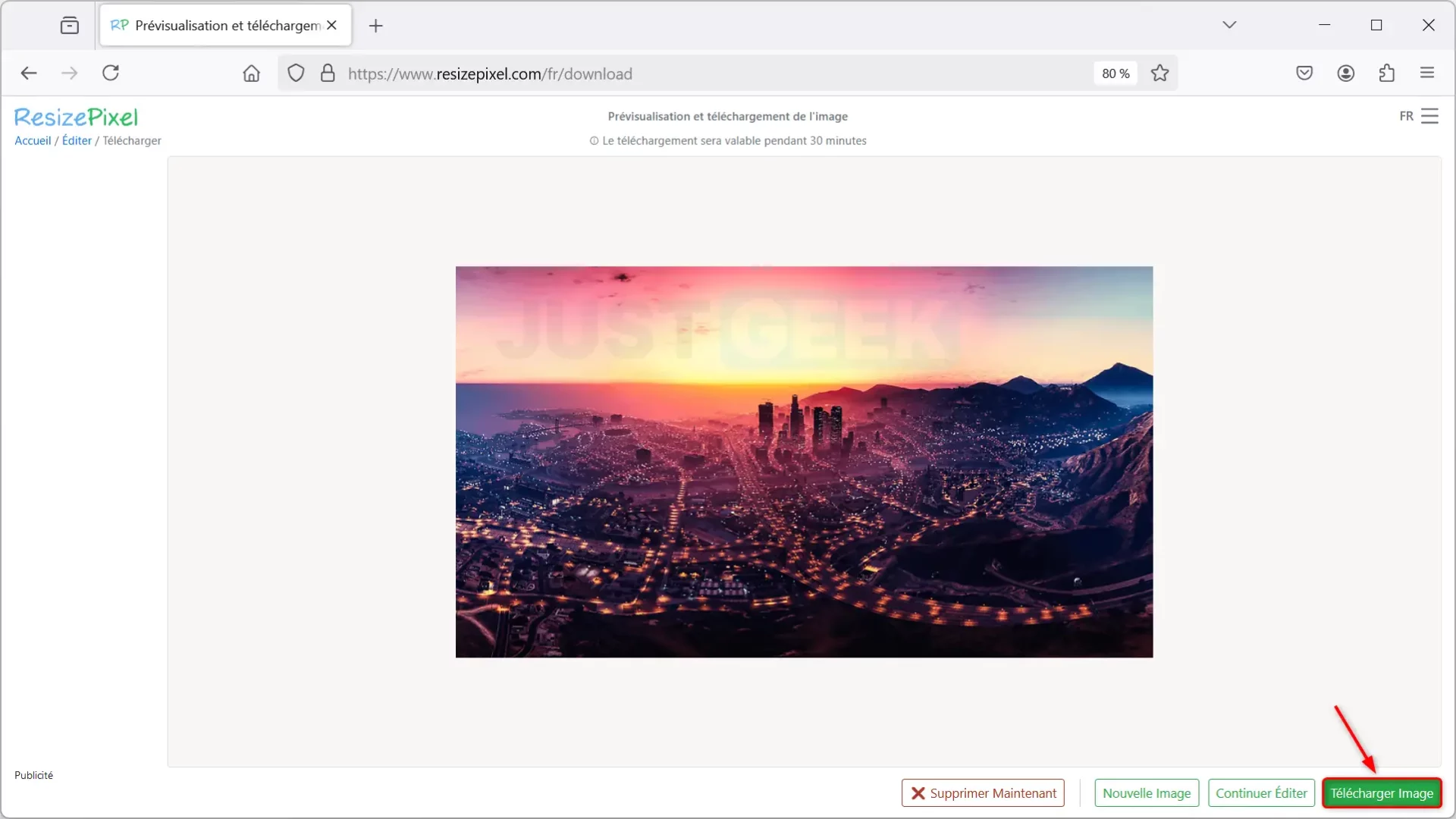Open a new browser tab

tap(375, 26)
